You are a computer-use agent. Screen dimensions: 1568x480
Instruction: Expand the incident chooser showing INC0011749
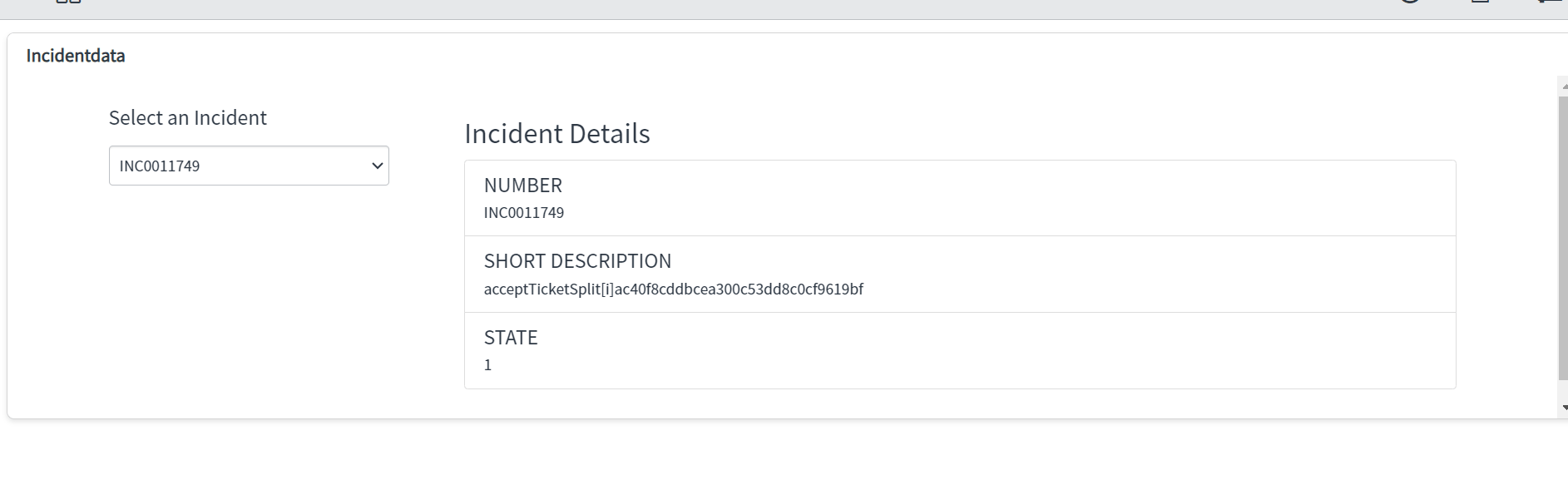coord(249,166)
